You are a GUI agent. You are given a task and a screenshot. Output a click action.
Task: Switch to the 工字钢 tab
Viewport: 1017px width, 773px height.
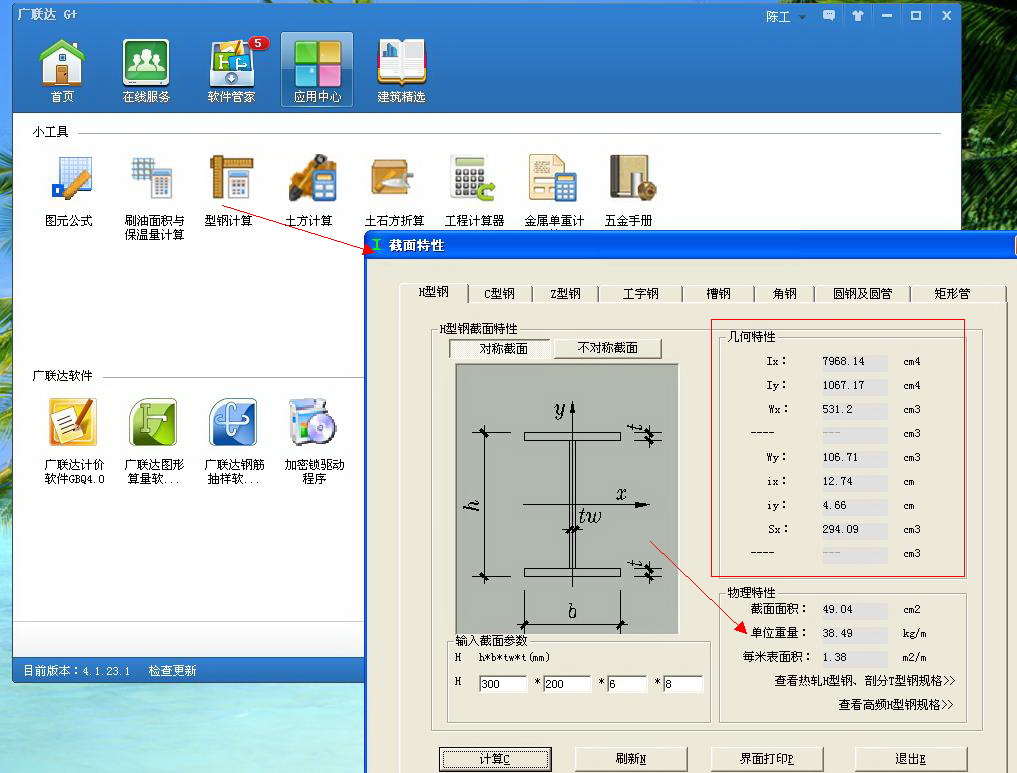tap(640, 294)
